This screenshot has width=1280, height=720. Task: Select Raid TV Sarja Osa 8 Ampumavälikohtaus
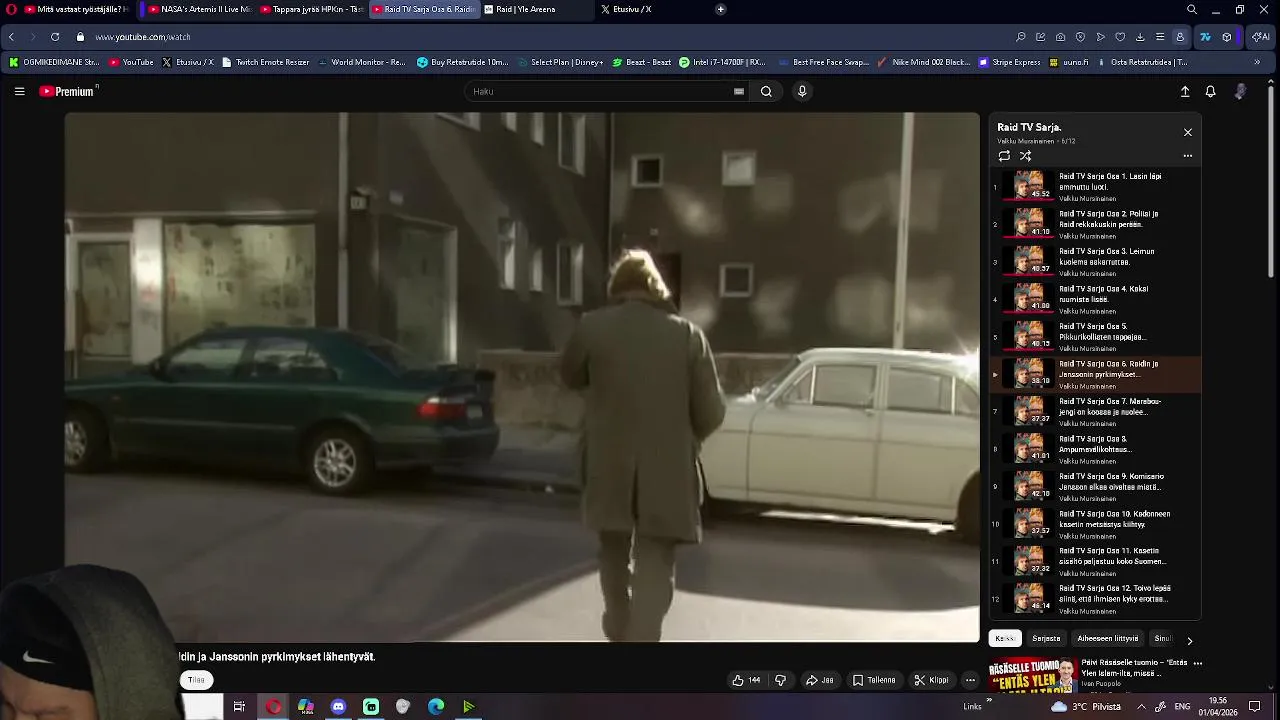1095,449
